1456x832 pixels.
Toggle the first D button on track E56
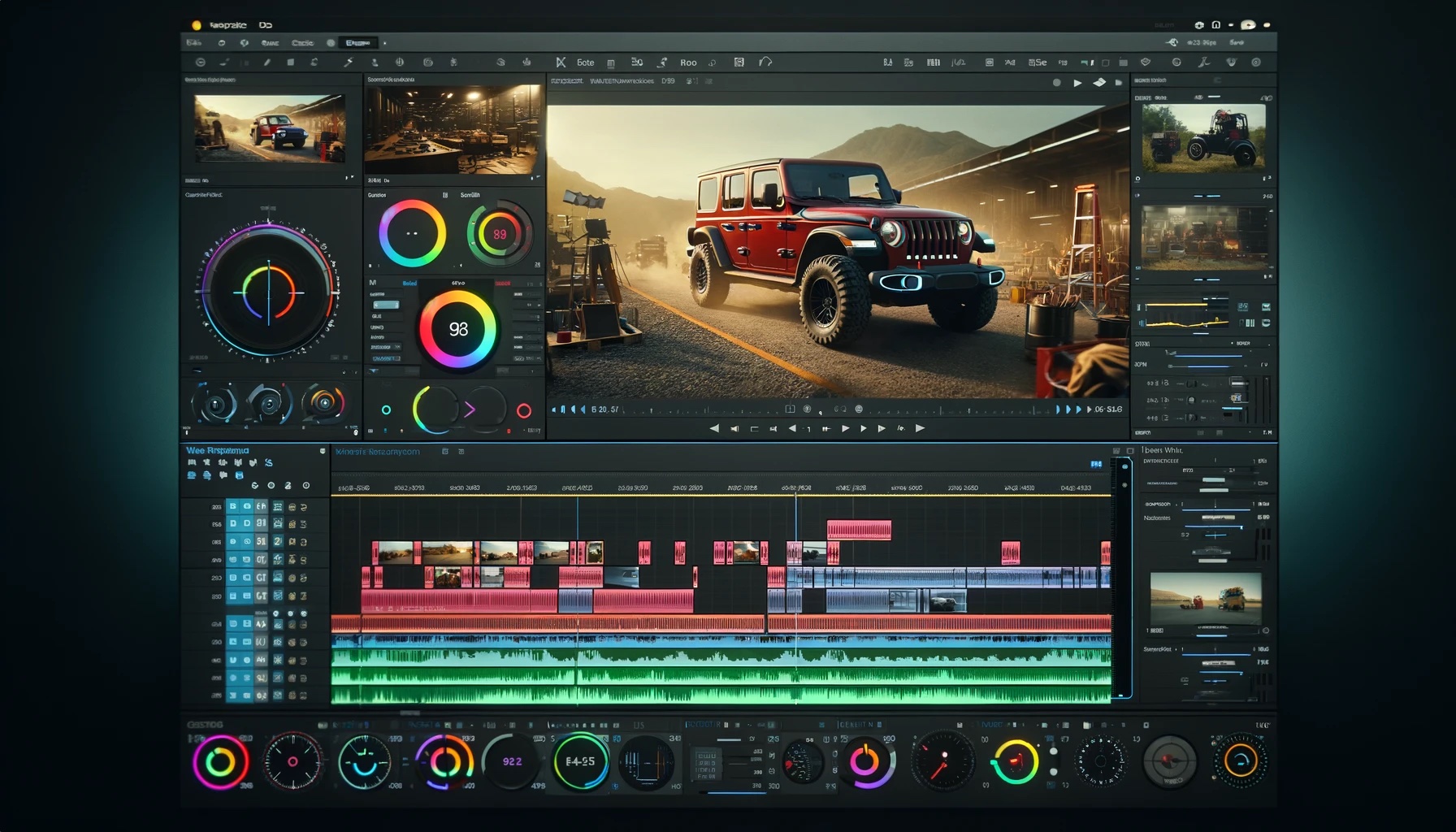(x=232, y=524)
